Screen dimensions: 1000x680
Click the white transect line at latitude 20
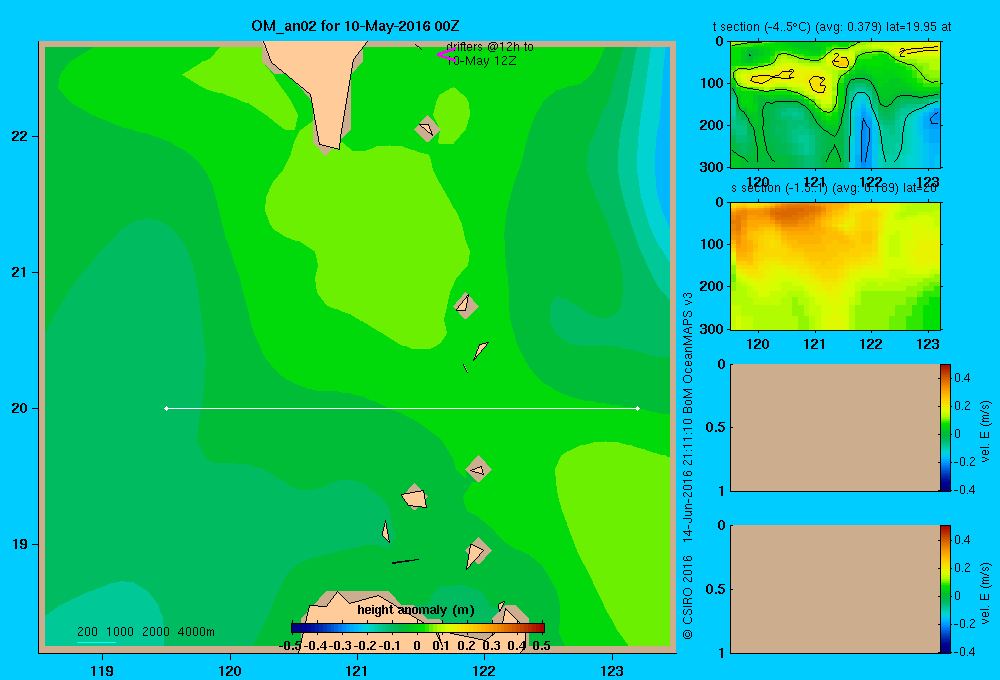point(402,408)
